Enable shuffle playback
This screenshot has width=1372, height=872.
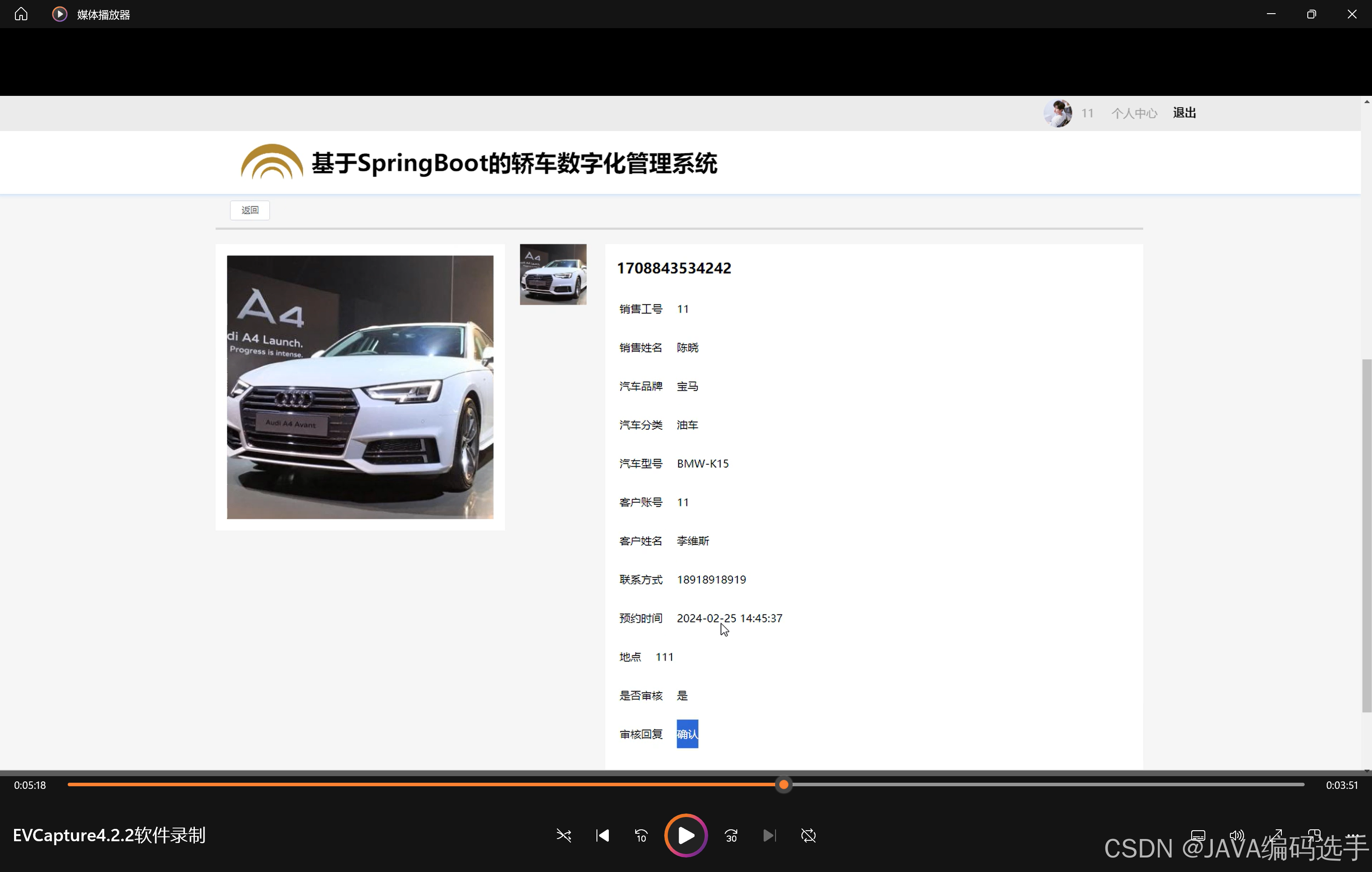(x=563, y=836)
